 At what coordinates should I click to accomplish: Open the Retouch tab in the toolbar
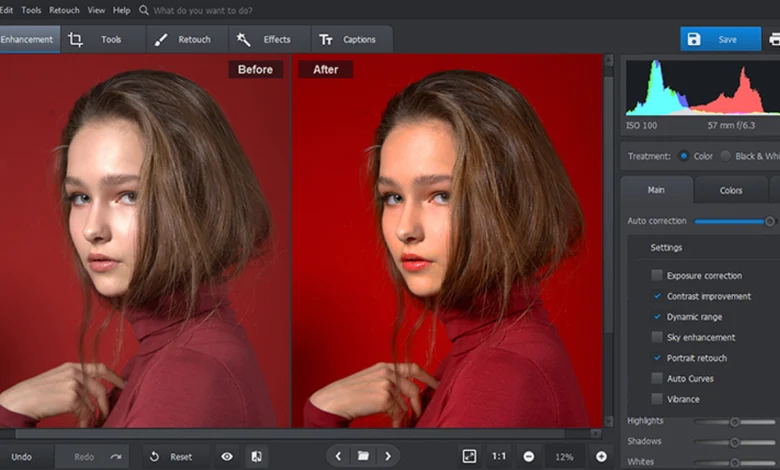[183, 40]
